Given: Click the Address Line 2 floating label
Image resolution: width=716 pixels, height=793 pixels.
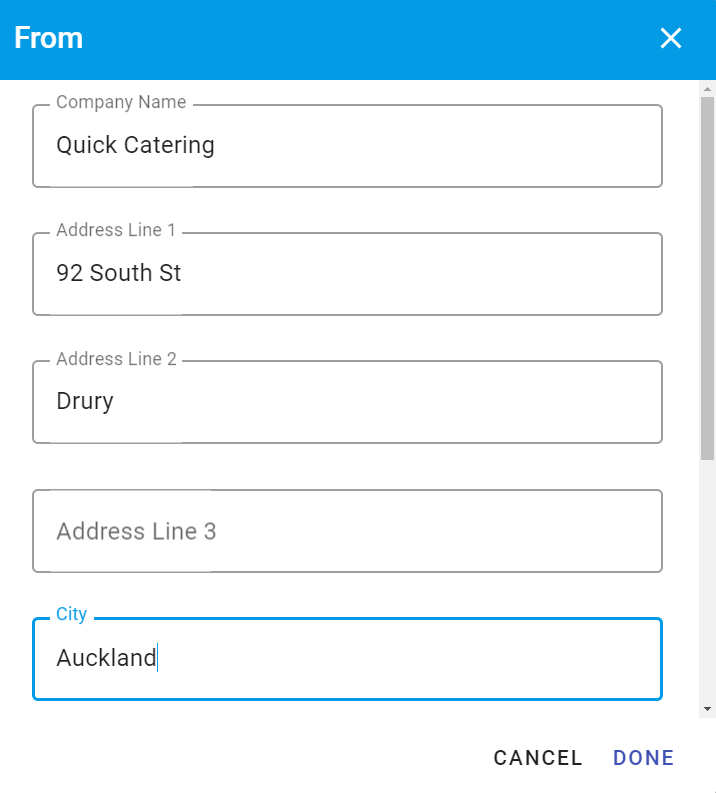Looking at the screenshot, I should coord(116,359).
